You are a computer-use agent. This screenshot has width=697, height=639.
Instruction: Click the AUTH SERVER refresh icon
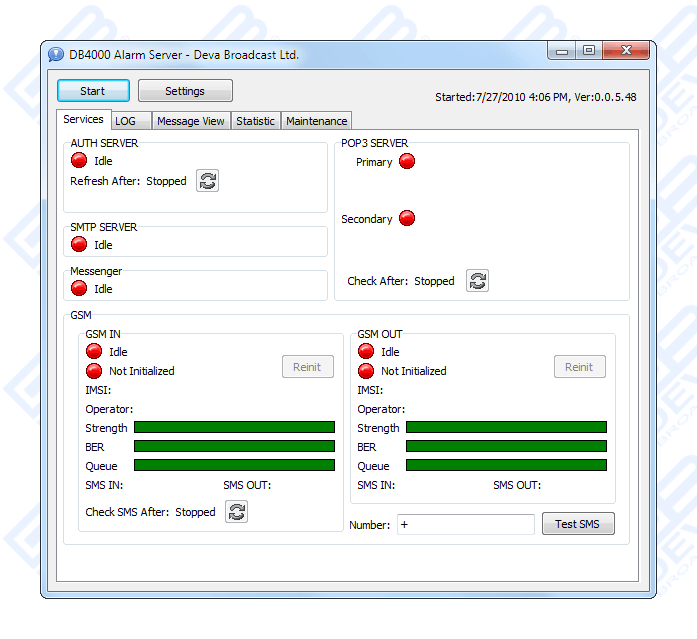[207, 181]
